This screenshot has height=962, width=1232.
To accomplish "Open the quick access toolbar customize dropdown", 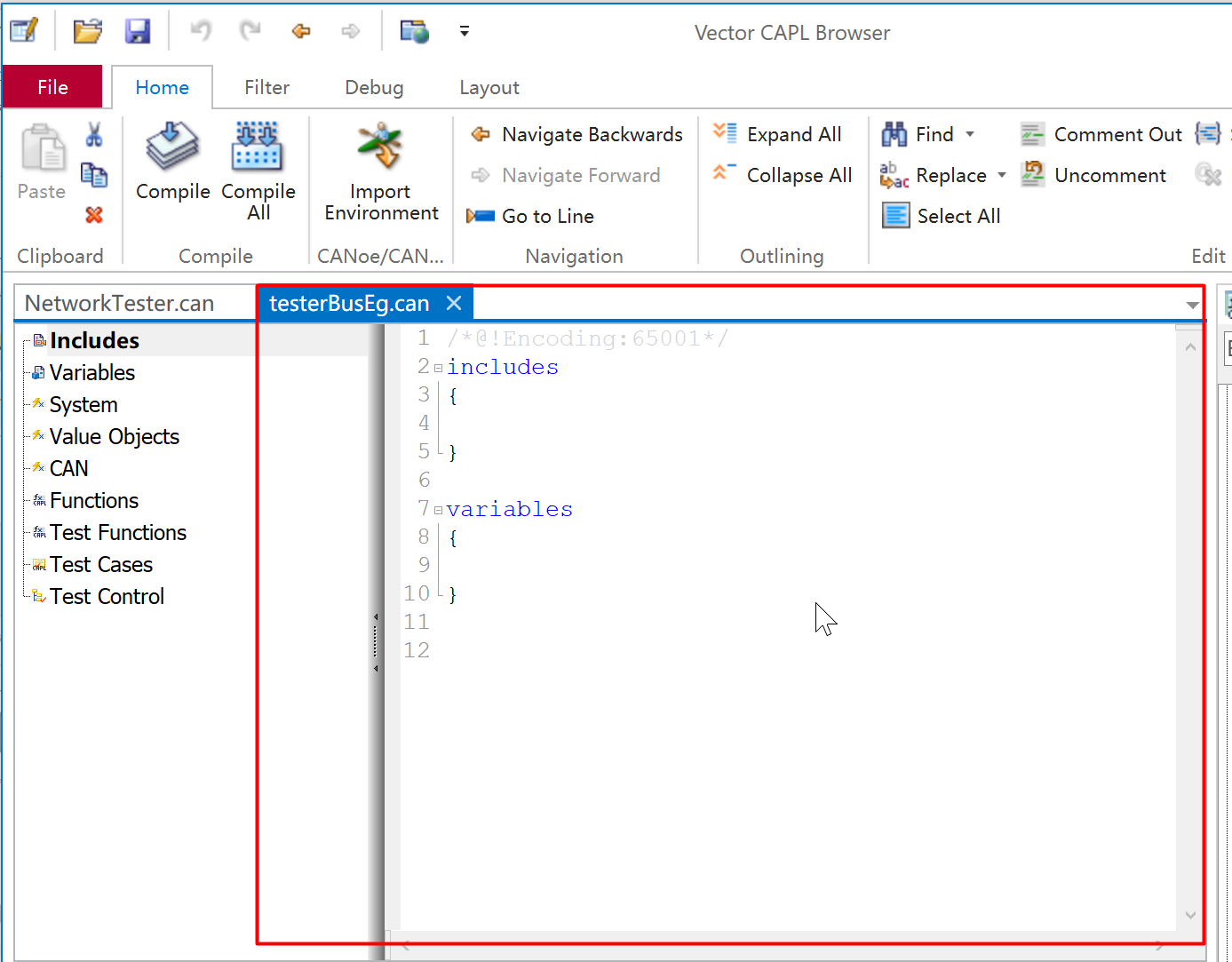I will pyautogui.click(x=464, y=31).
